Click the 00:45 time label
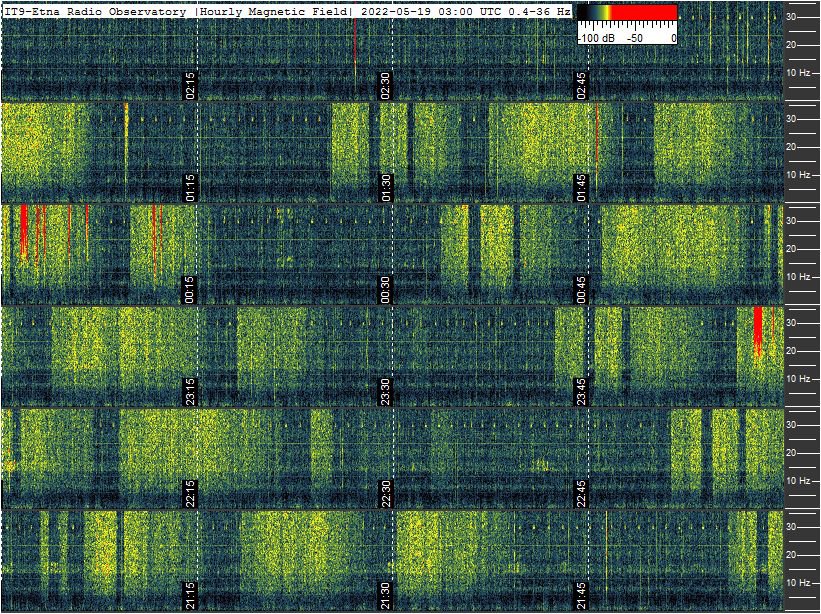This screenshot has height=614, width=821. (582, 289)
